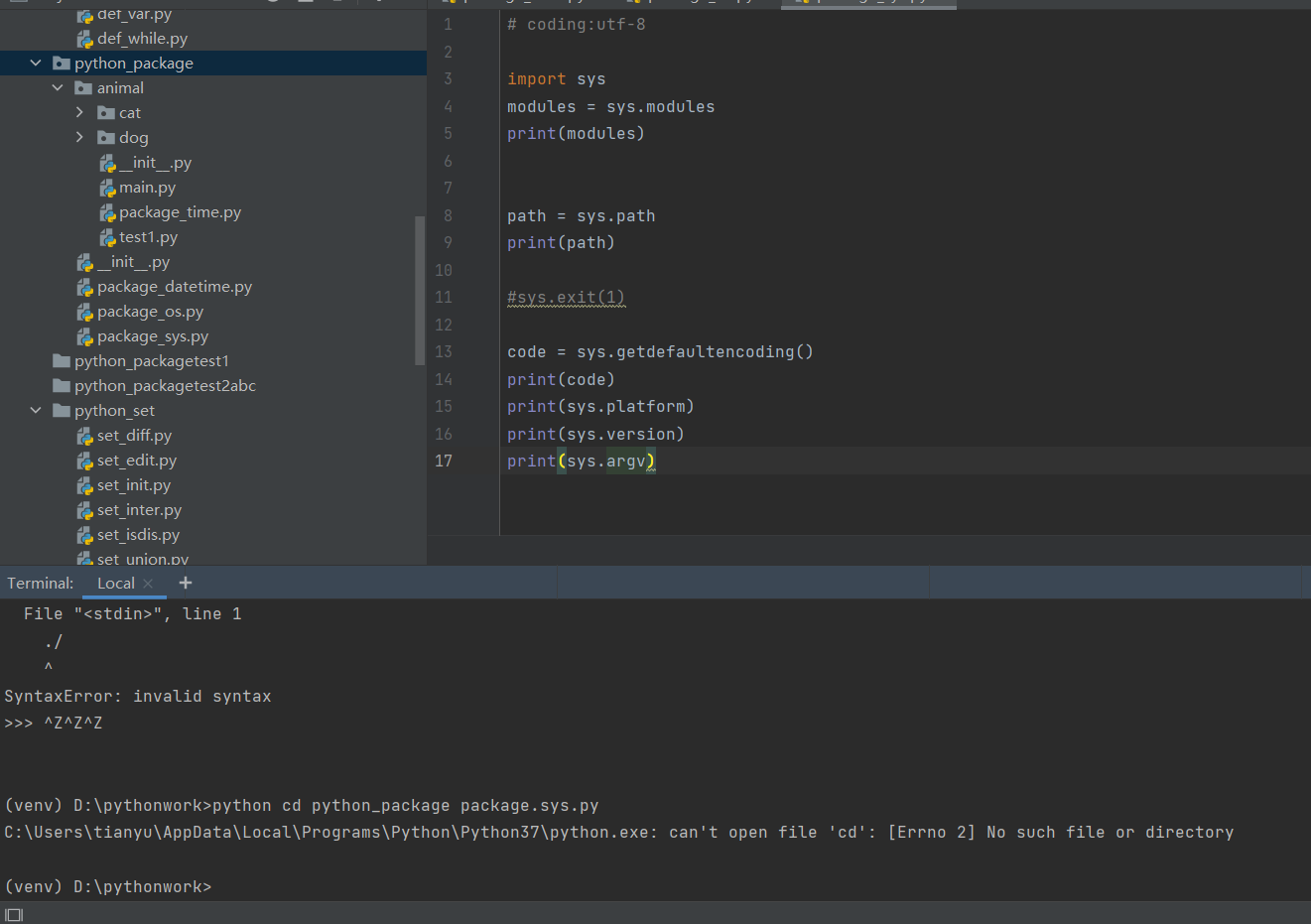Click the file icon beside package_os.py
Image resolution: width=1311 pixels, height=924 pixels.
85,312
